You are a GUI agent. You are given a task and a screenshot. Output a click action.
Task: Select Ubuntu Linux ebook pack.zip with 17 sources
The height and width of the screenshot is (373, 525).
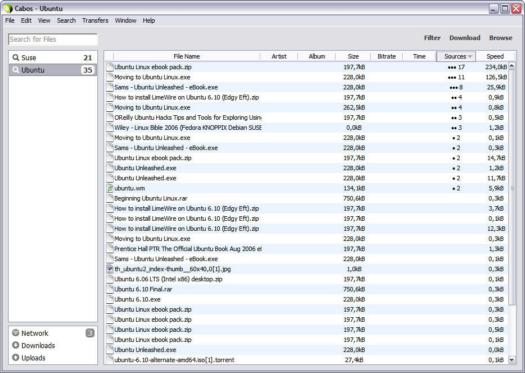coord(306,67)
